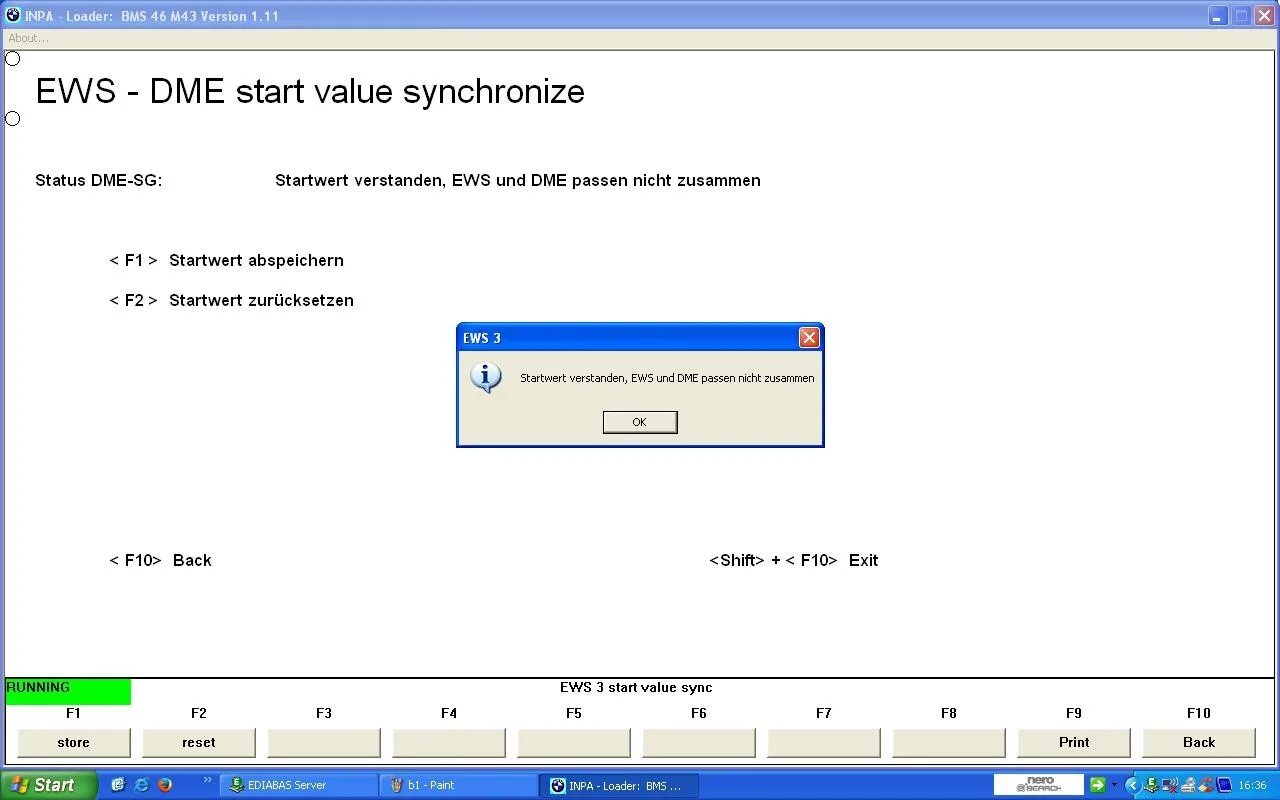The image size is (1280, 800).
Task: Click the '<Shift> + < F10> Exit' text
Action: [x=793, y=560]
